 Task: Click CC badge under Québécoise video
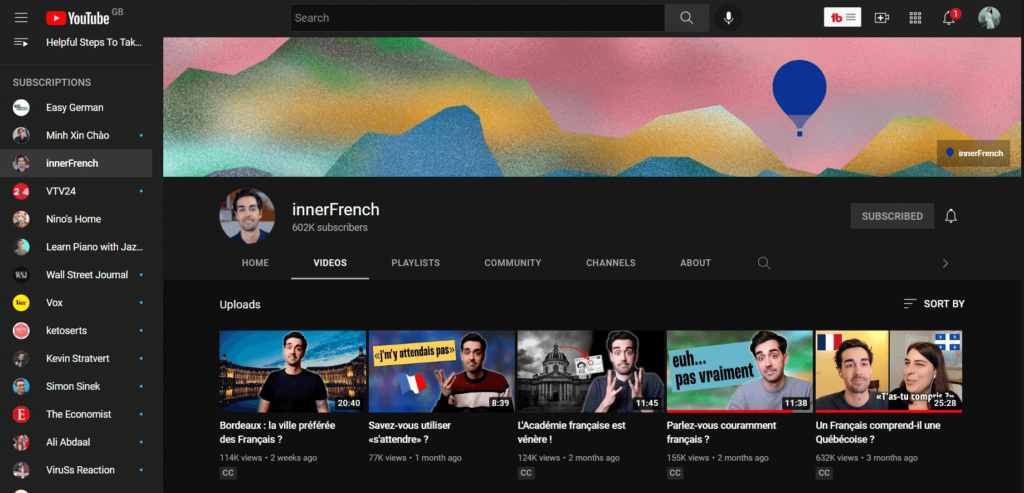824,473
